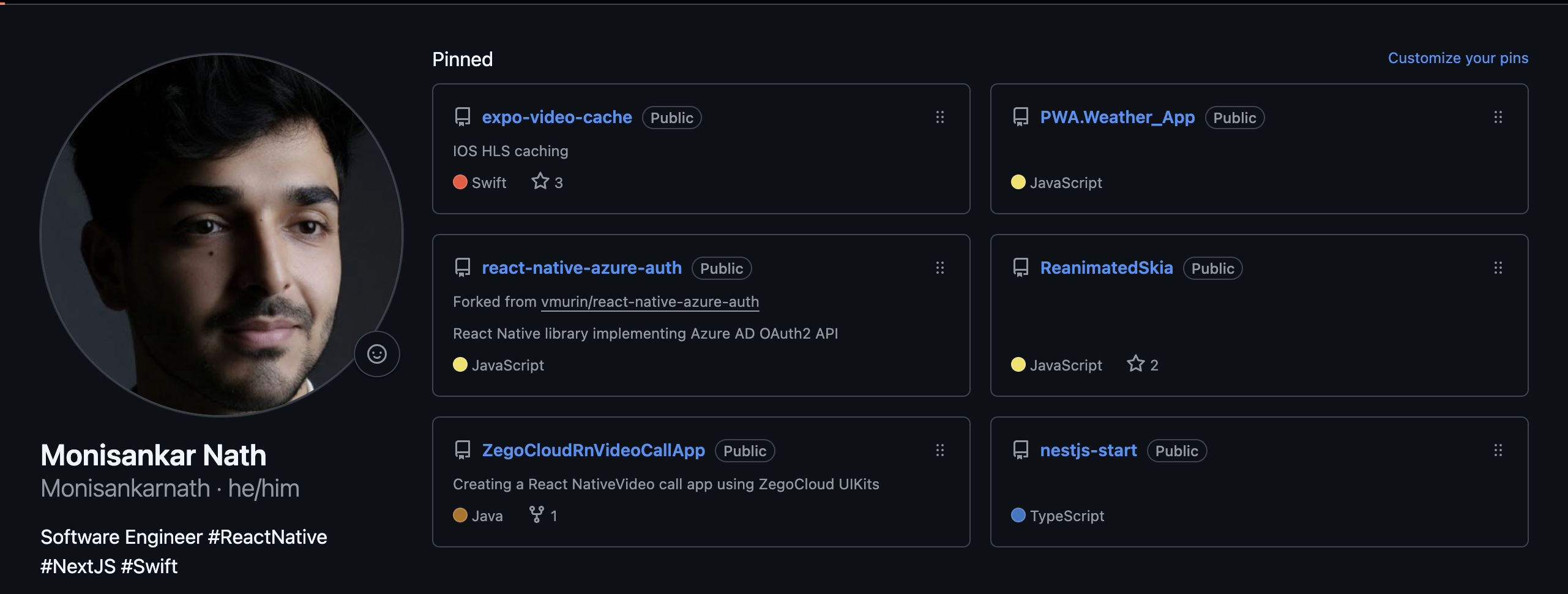Click the fork icon on ZegoCloudRnVideoCallApp
1568x594 pixels.
point(537,514)
